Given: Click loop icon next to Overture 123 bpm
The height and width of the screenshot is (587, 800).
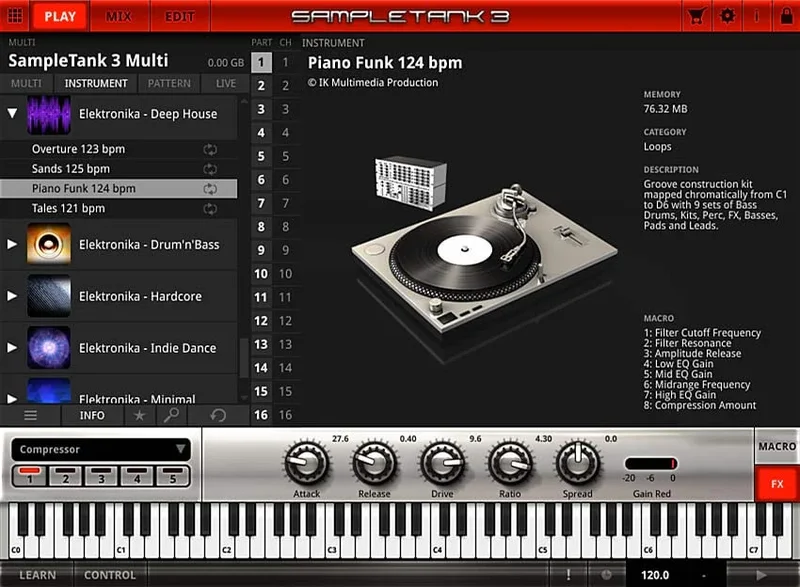Looking at the screenshot, I should 210,149.
